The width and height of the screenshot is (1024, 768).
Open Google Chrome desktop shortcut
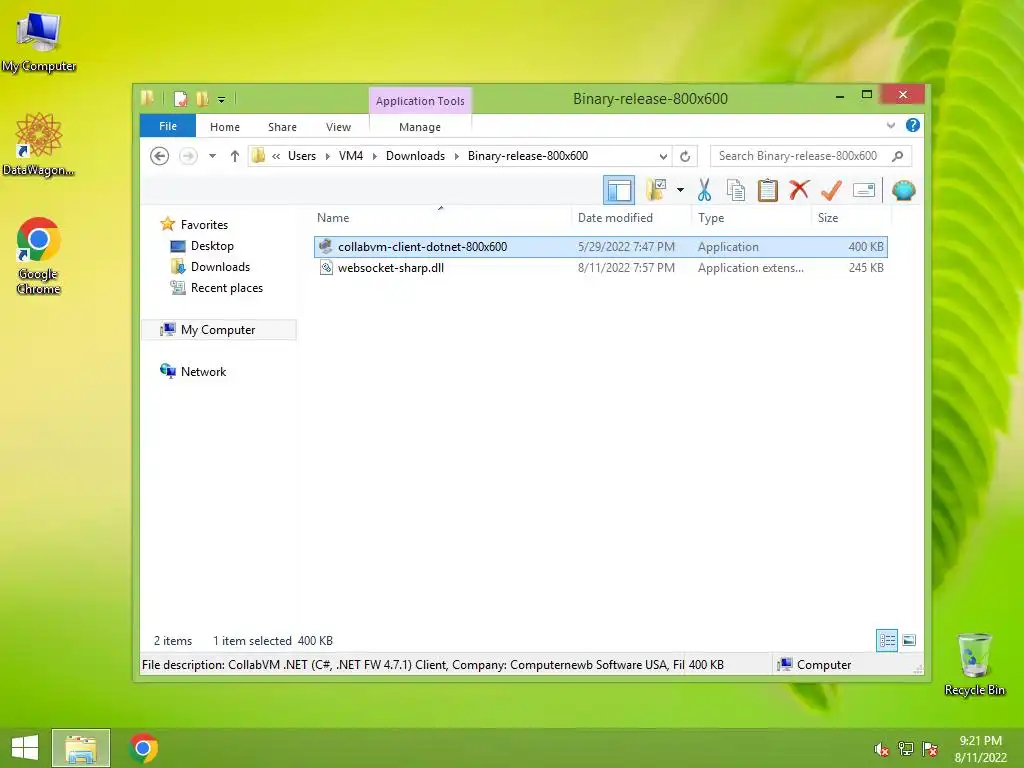tap(39, 255)
